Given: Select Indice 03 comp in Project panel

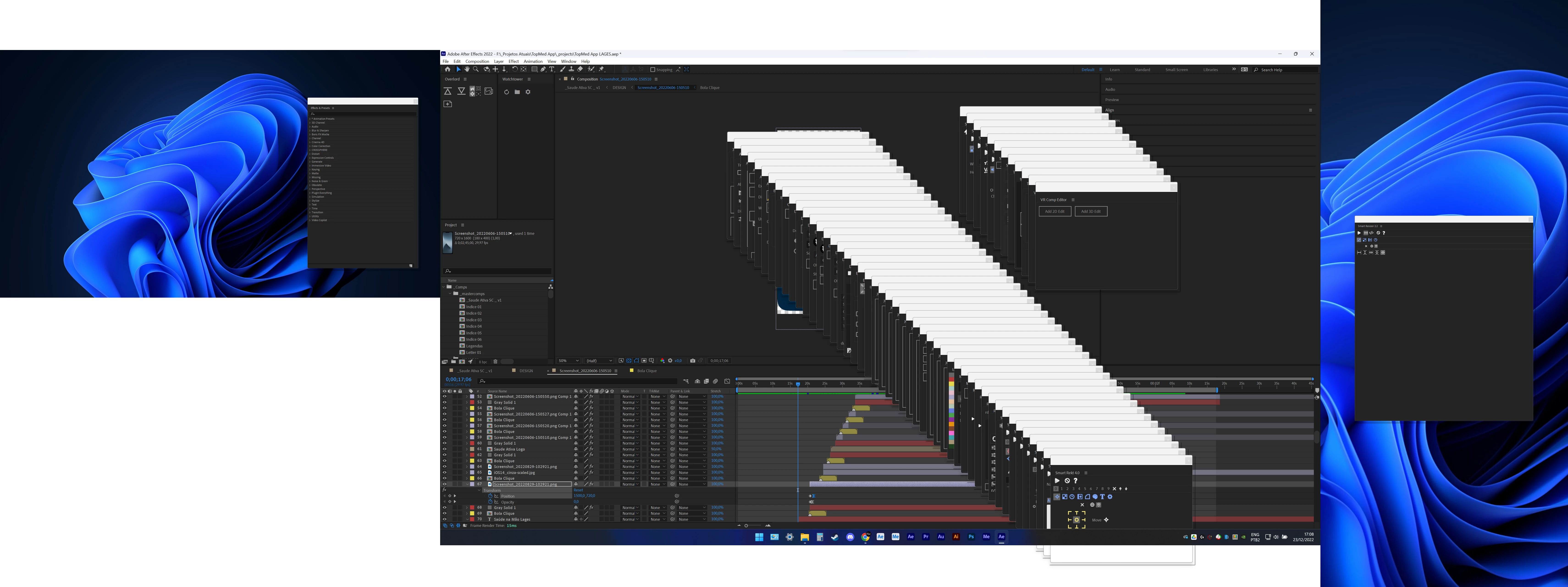Looking at the screenshot, I should [x=474, y=320].
